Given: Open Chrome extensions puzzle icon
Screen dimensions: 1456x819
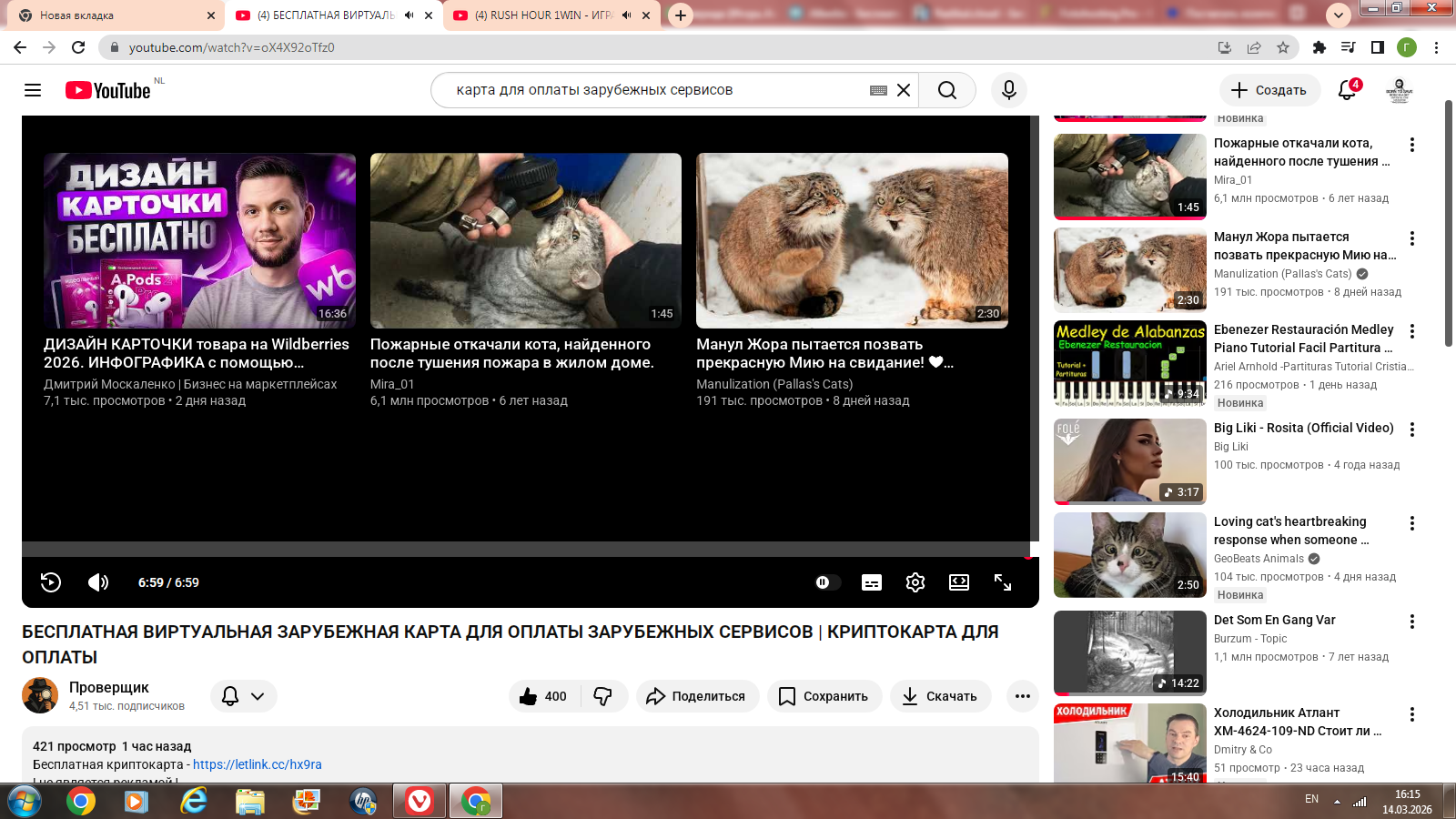Looking at the screenshot, I should click(1319, 47).
